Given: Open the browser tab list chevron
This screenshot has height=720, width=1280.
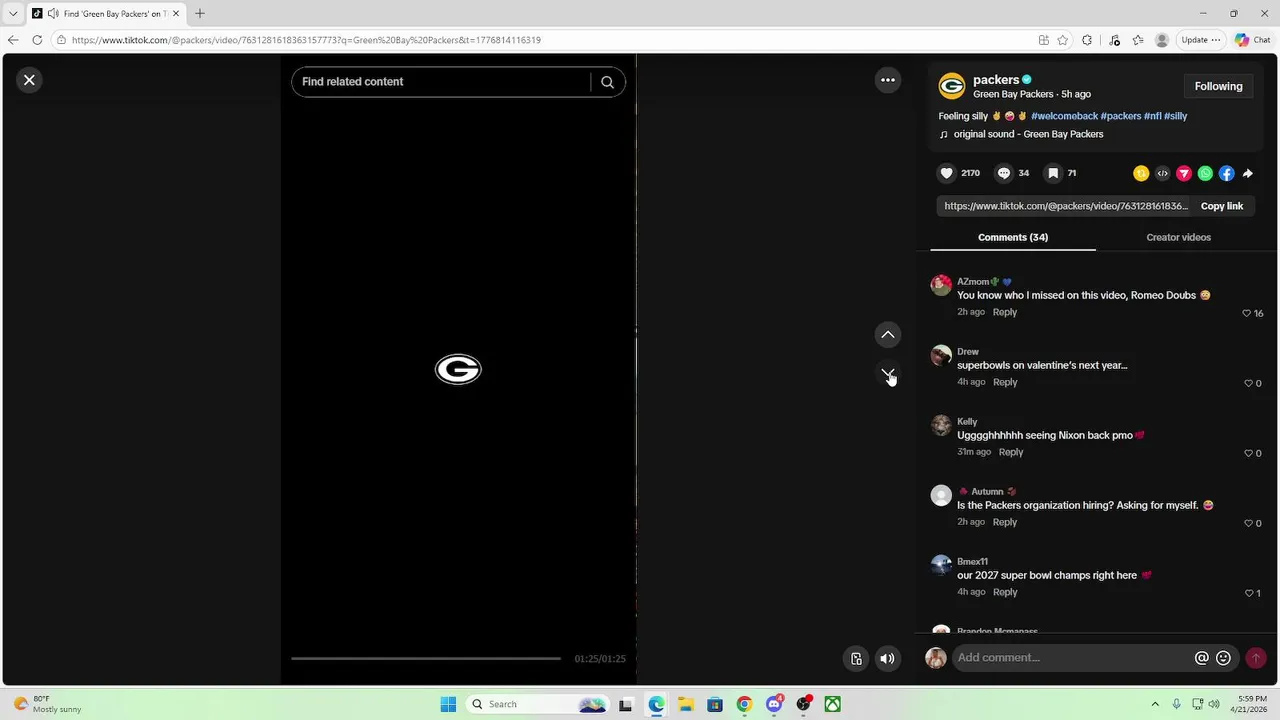Looking at the screenshot, I should coord(13,14).
